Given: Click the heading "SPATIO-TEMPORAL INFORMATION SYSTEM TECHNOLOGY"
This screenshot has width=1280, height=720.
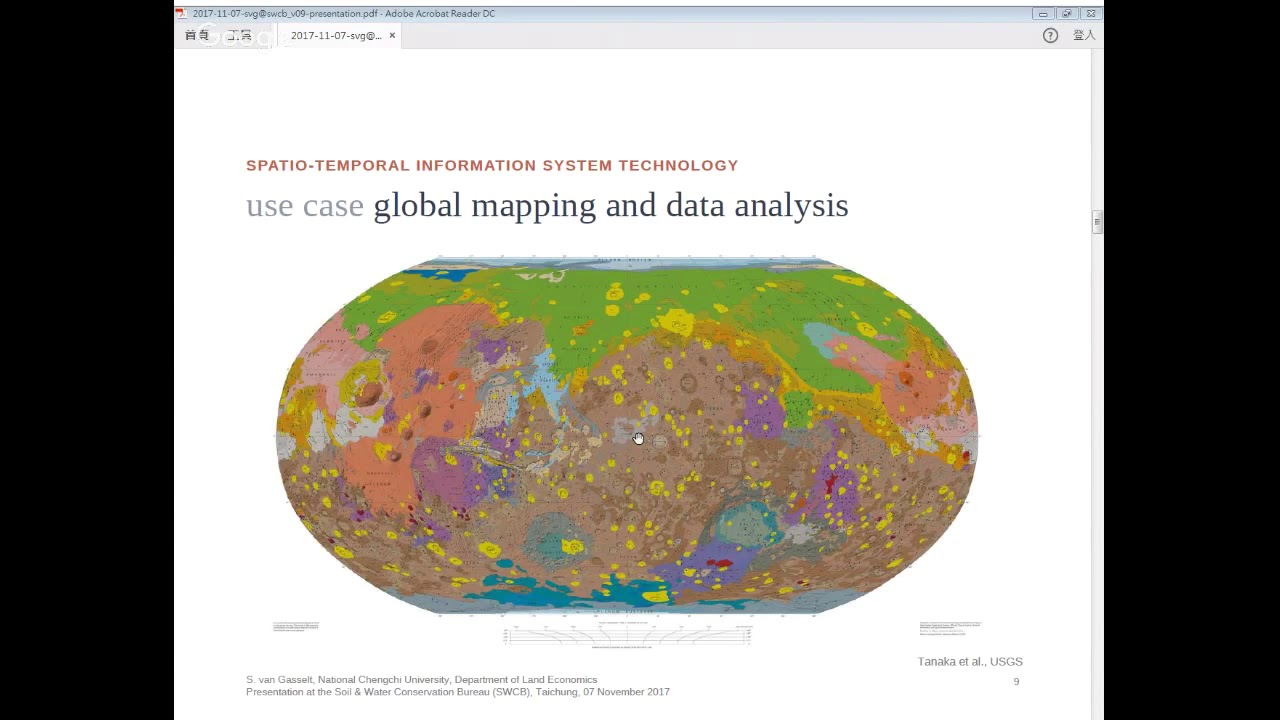Looking at the screenshot, I should (x=492, y=165).
